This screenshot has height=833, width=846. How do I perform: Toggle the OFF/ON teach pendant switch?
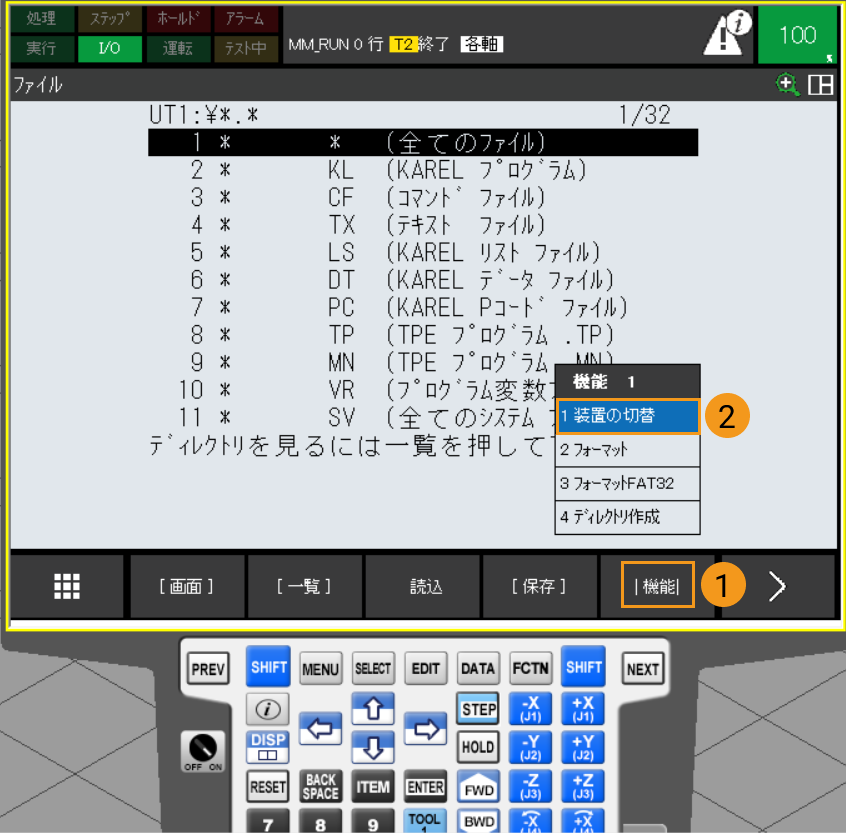[203, 751]
